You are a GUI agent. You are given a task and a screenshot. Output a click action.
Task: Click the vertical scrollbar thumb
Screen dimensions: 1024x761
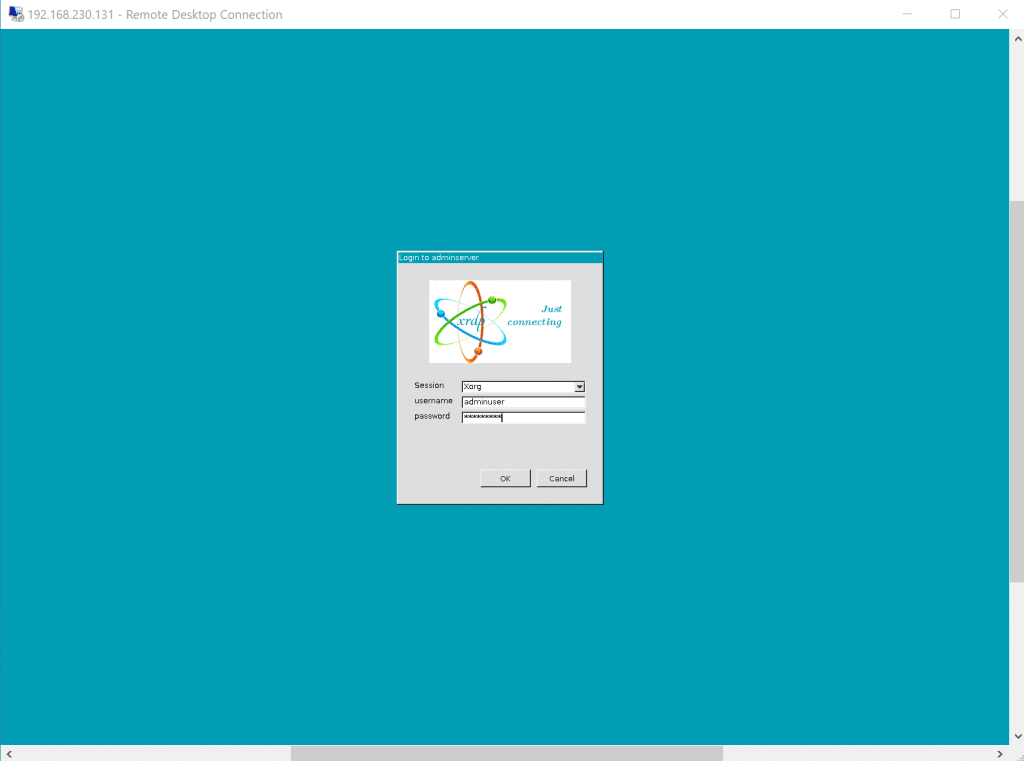coord(1017,391)
